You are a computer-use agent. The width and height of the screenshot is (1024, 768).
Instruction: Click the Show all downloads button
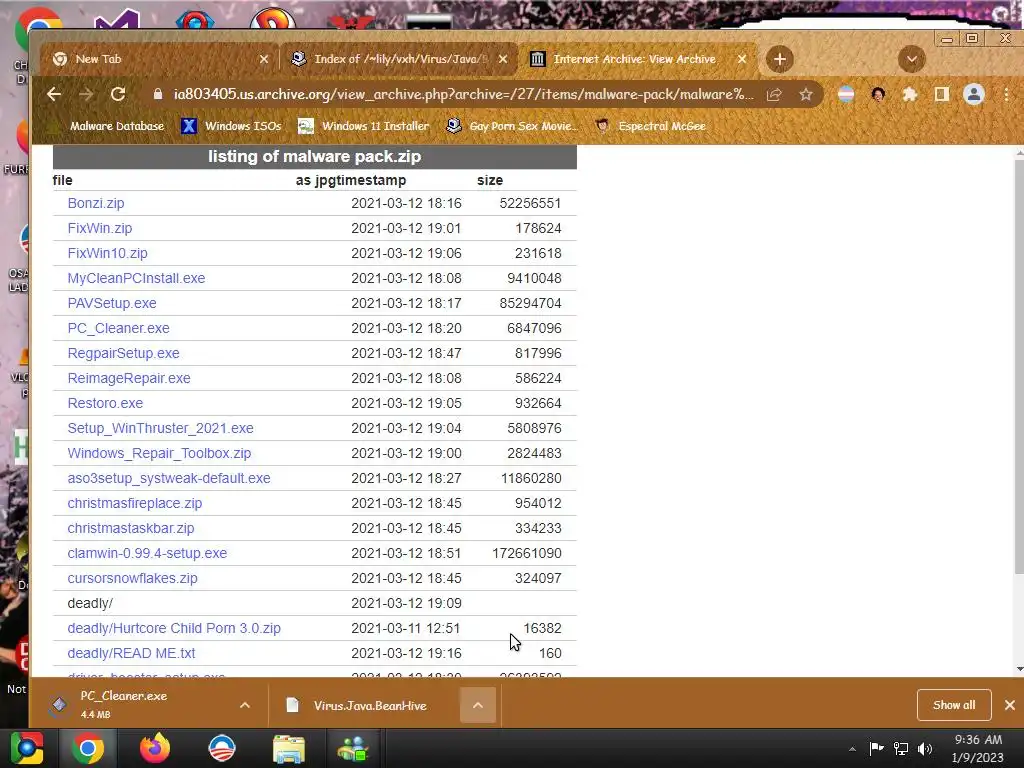(x=954, y=705)
